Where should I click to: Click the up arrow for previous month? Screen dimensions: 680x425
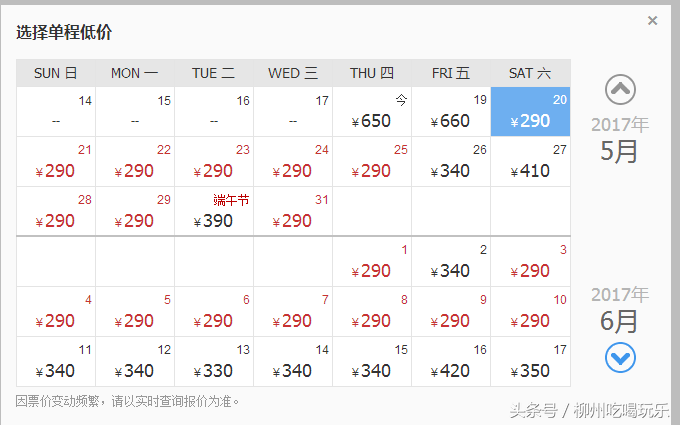tap(620, 90)
